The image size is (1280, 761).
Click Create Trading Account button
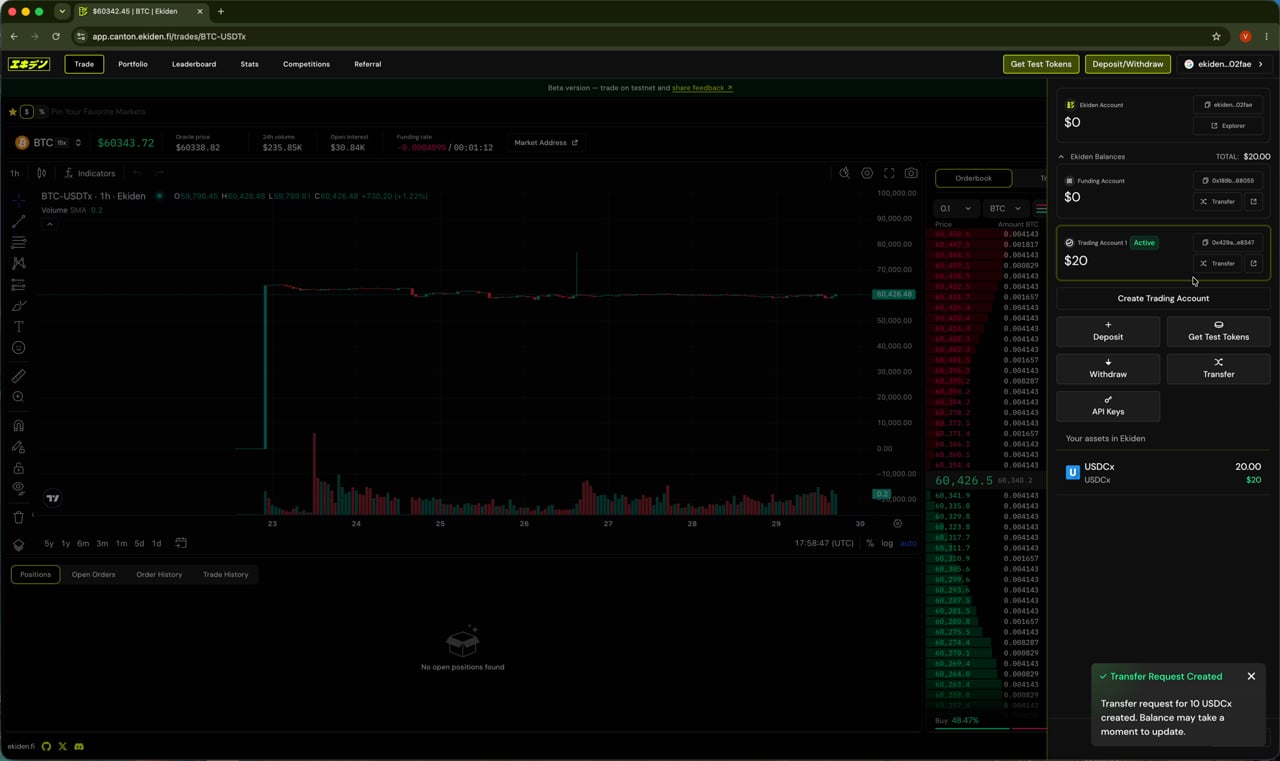click(1163, 298)
